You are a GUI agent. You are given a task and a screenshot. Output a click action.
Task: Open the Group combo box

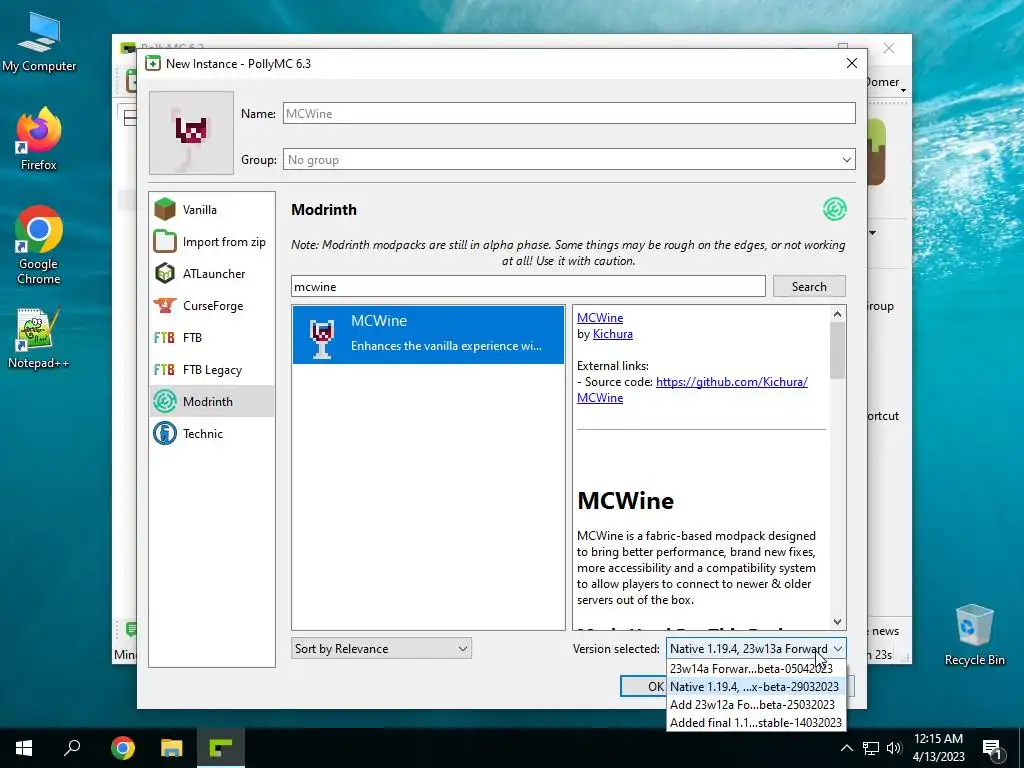[x=569, y=160]
